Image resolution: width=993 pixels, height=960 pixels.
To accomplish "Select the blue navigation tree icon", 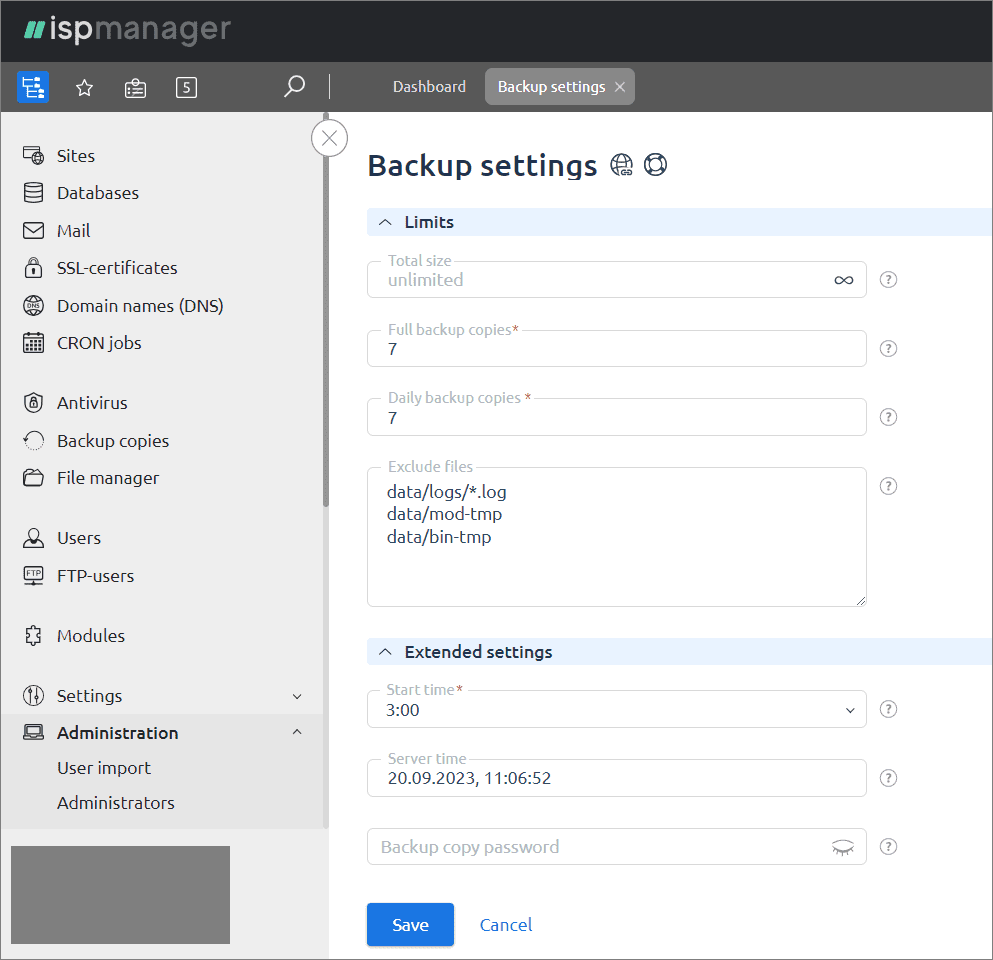I will pyautogui.click(x=33, y=87).
